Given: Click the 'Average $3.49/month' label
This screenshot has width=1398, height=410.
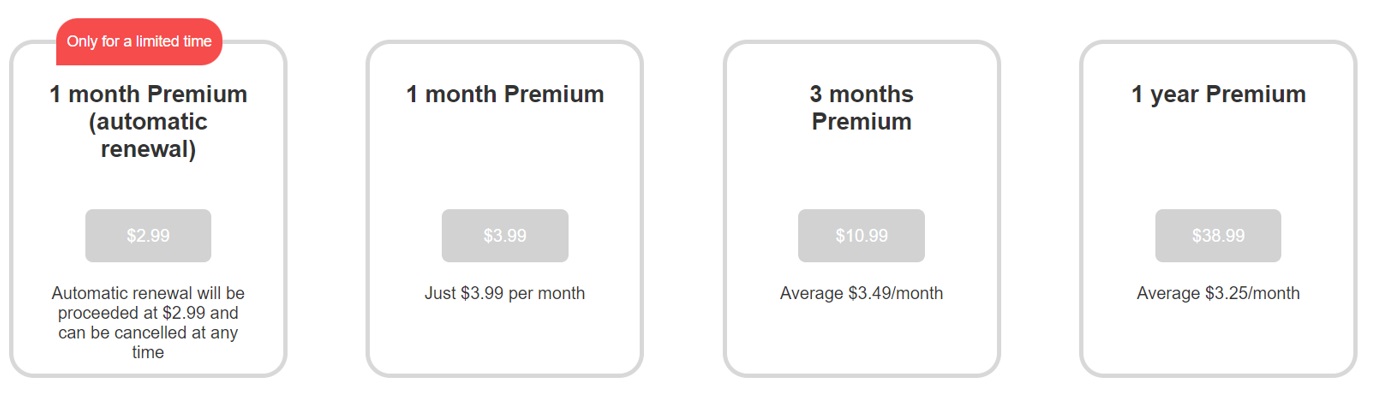Looking at the screenshot, I should coord(861,293).
